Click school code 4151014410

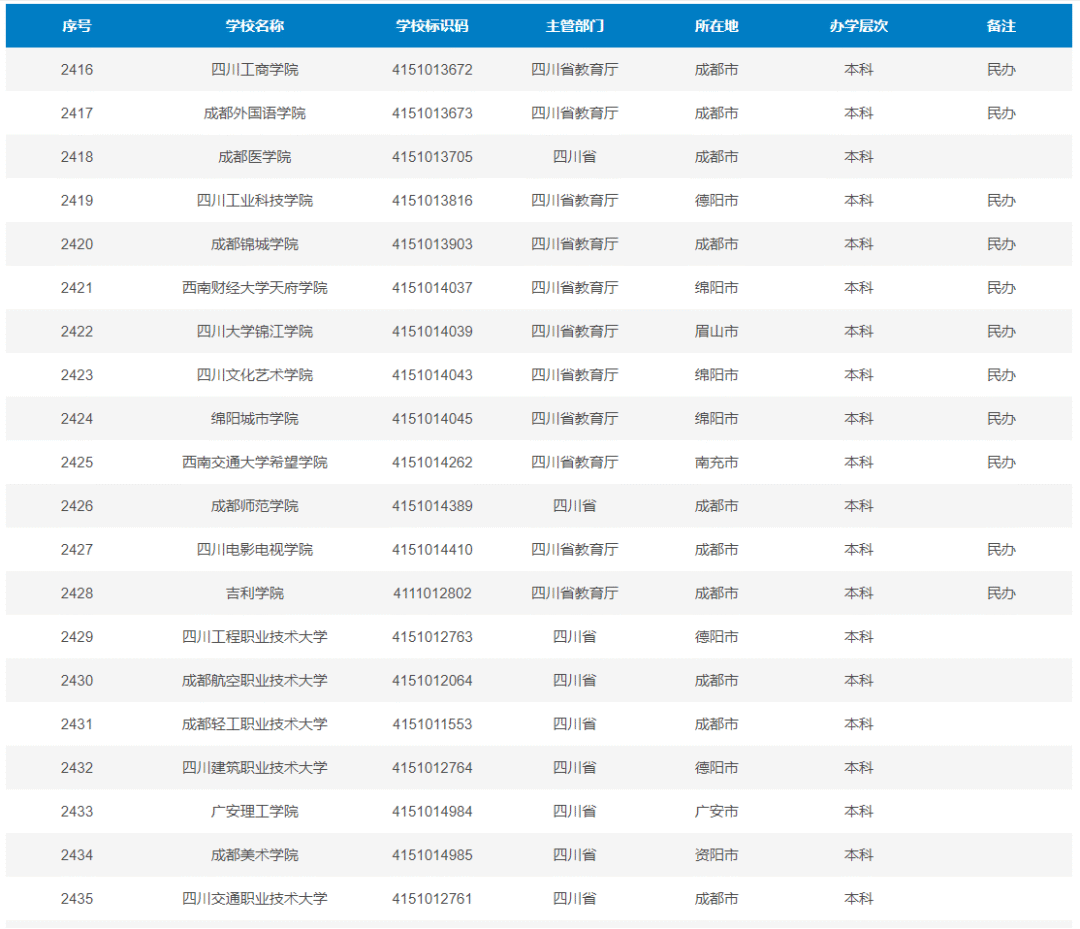433,550
